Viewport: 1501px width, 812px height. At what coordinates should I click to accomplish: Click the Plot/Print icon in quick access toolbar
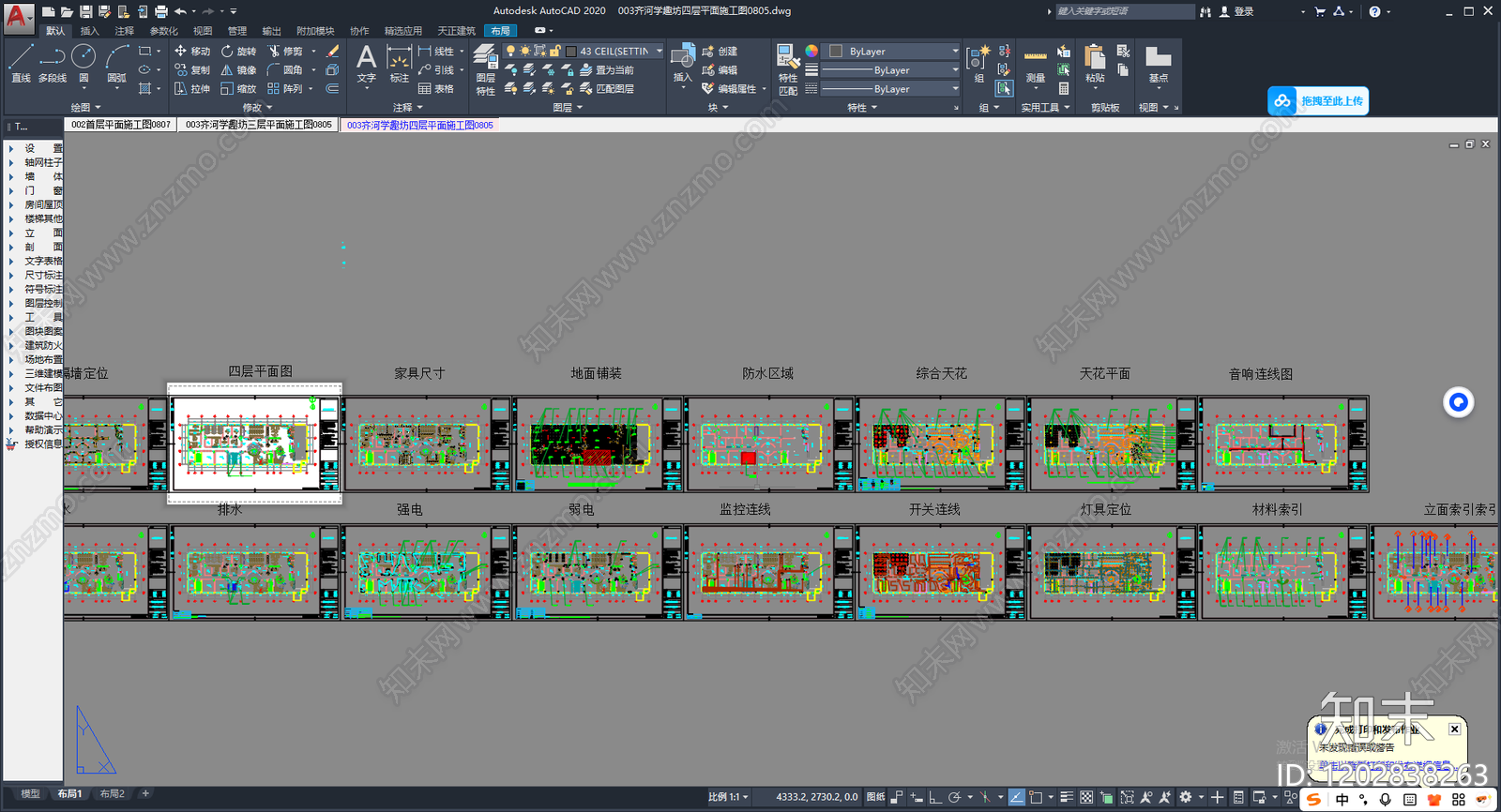160,11
